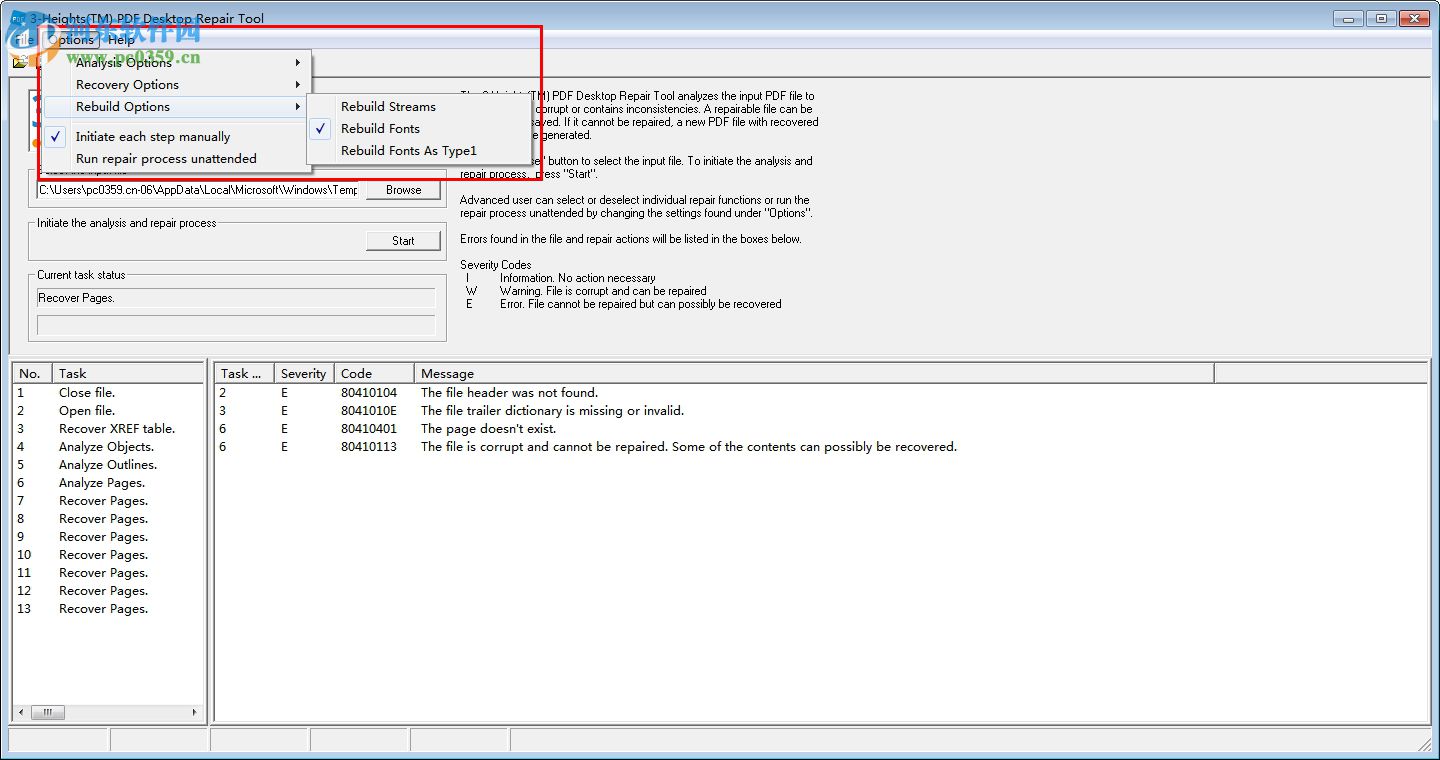Enable Run repair process unattended
Viewport: 1440px width, 760px height.
(x=176, y=159)
